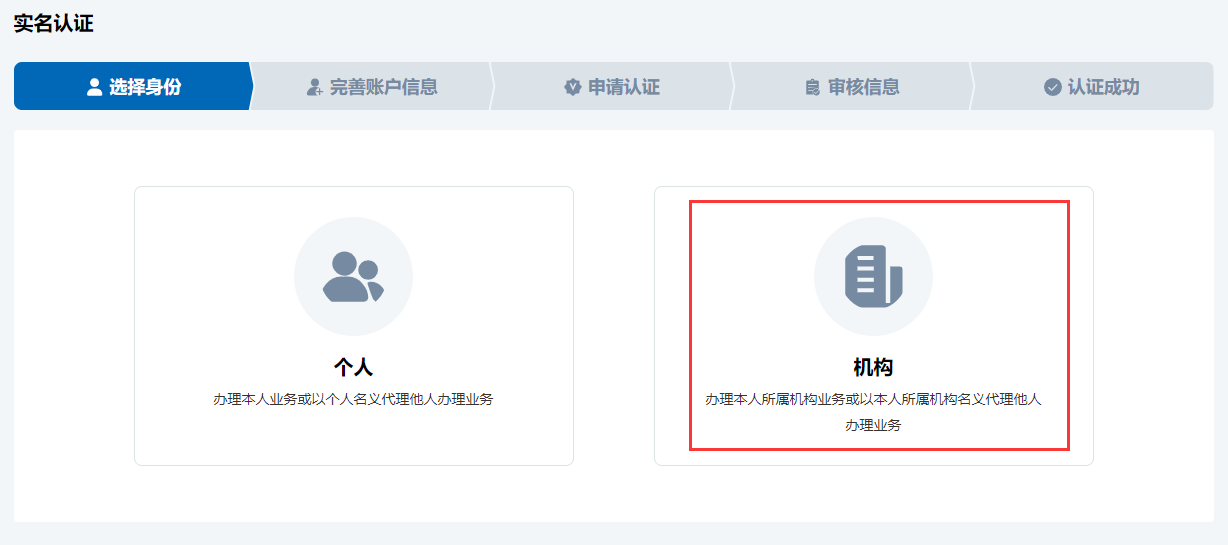The height and width of the screenshot is (545, 1228).
Task: Click the 机构 heading text
Action: click(873, 367)
